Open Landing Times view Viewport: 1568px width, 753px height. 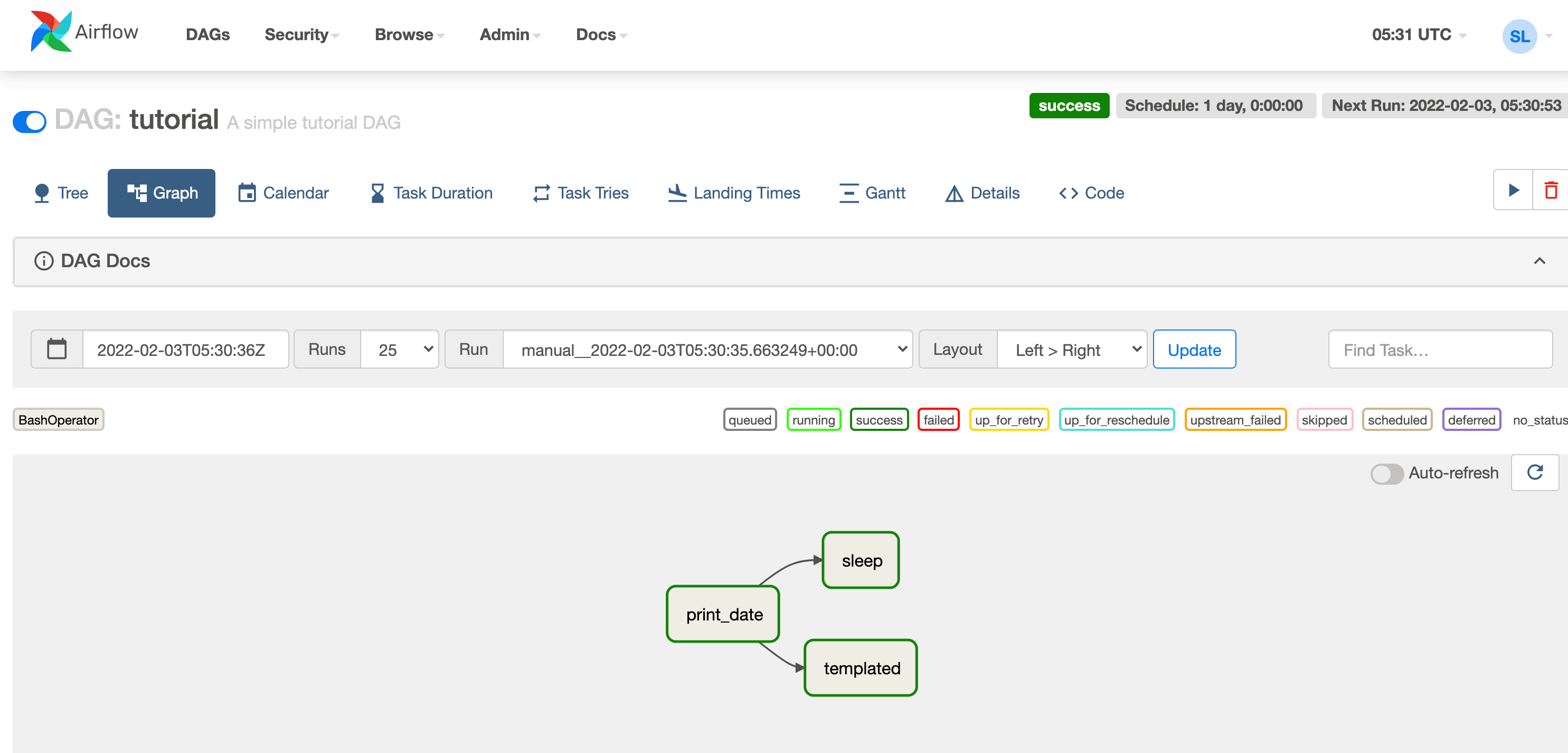point(734,193)
